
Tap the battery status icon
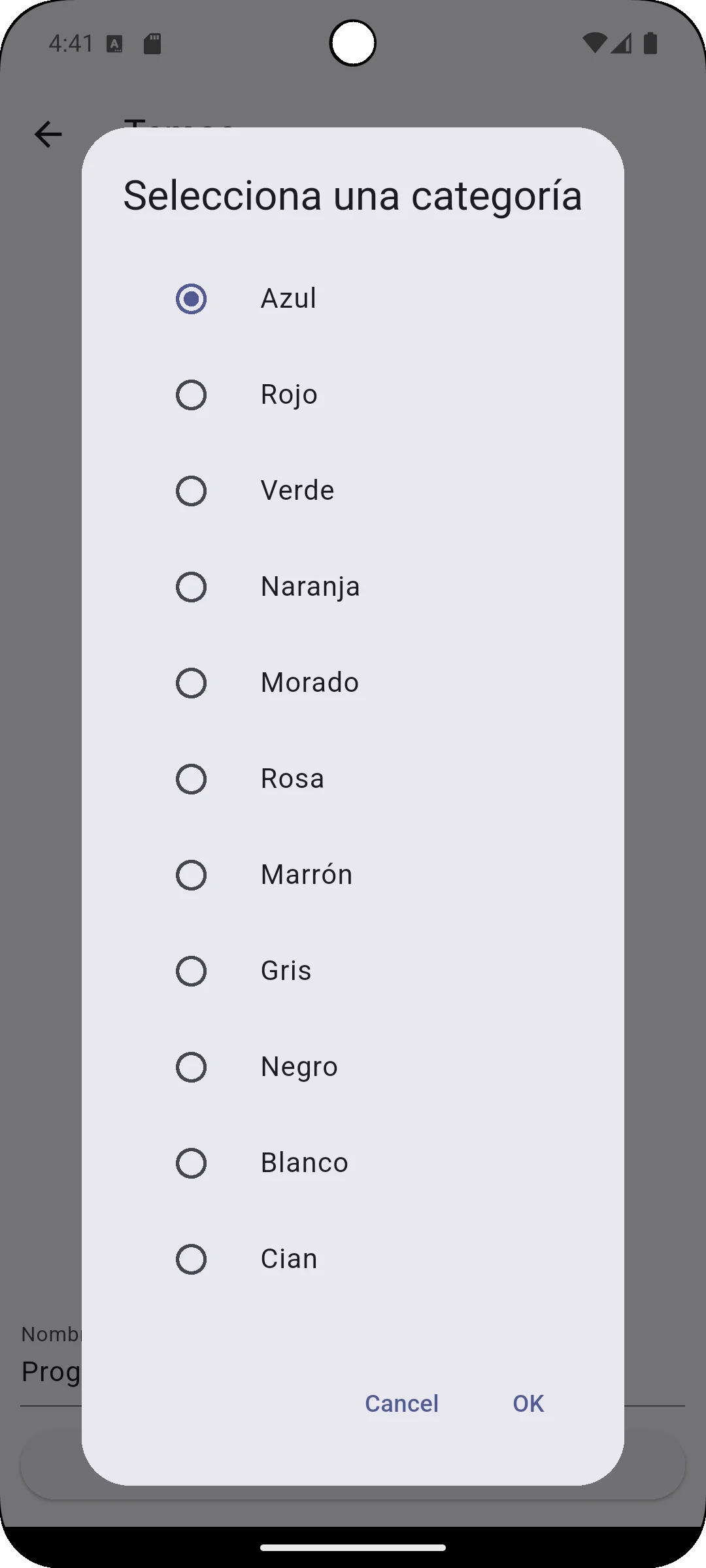coord(650,43)
